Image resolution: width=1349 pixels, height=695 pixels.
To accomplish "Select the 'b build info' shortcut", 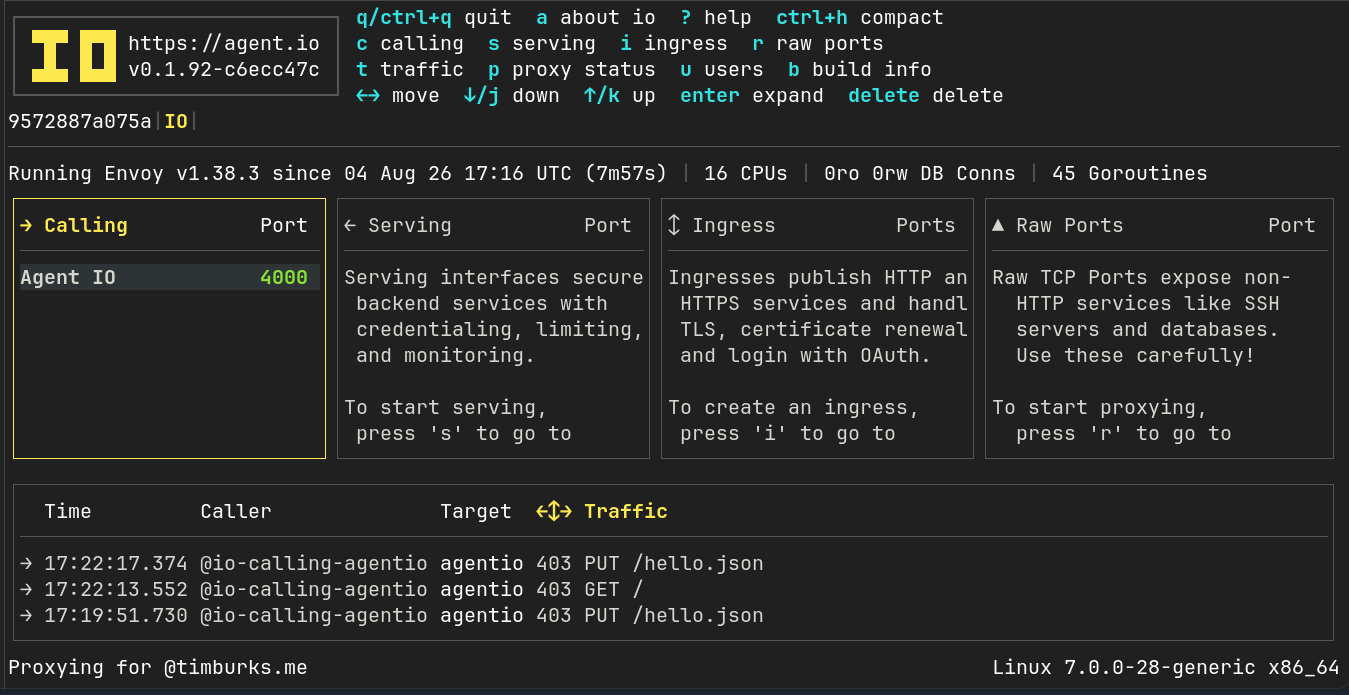I will coord(860,70).
